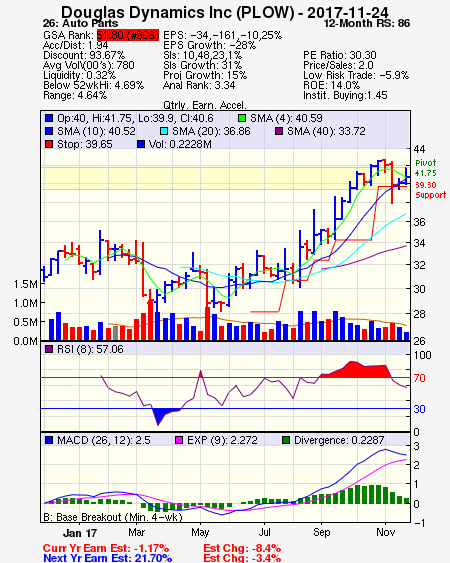The height and width of the screenshot is (563, 450).
Task: Click the magenta EXP (9) legend square
Action: (178, 440)
